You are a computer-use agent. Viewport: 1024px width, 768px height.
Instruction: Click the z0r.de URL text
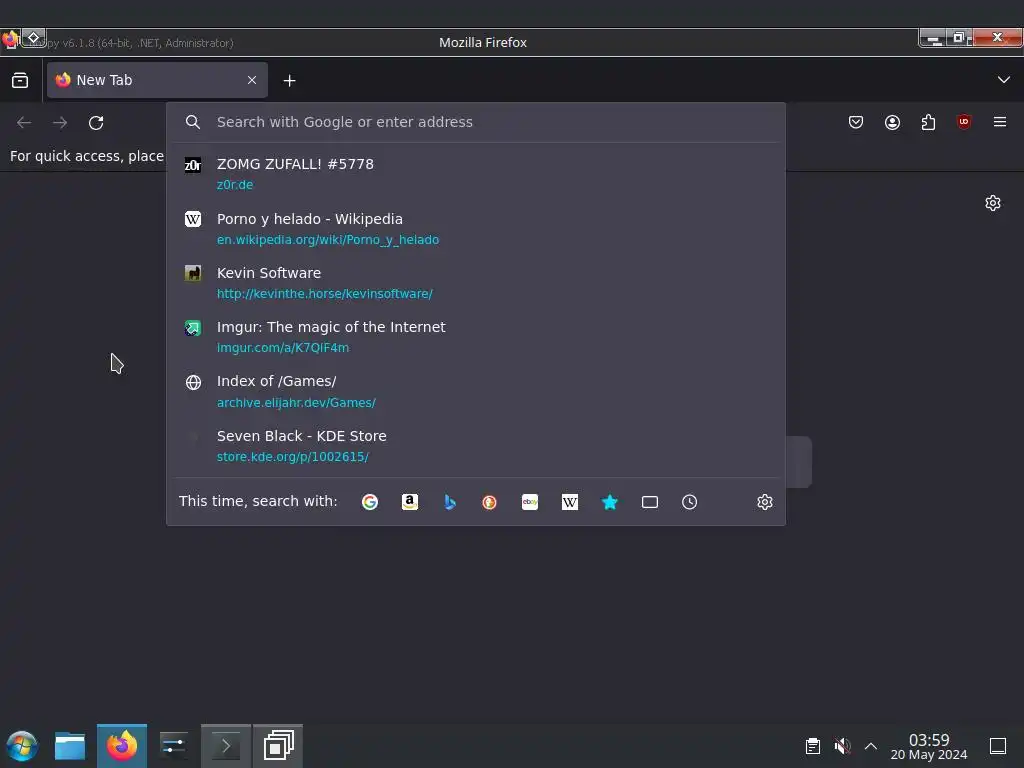tap(234, 185)
